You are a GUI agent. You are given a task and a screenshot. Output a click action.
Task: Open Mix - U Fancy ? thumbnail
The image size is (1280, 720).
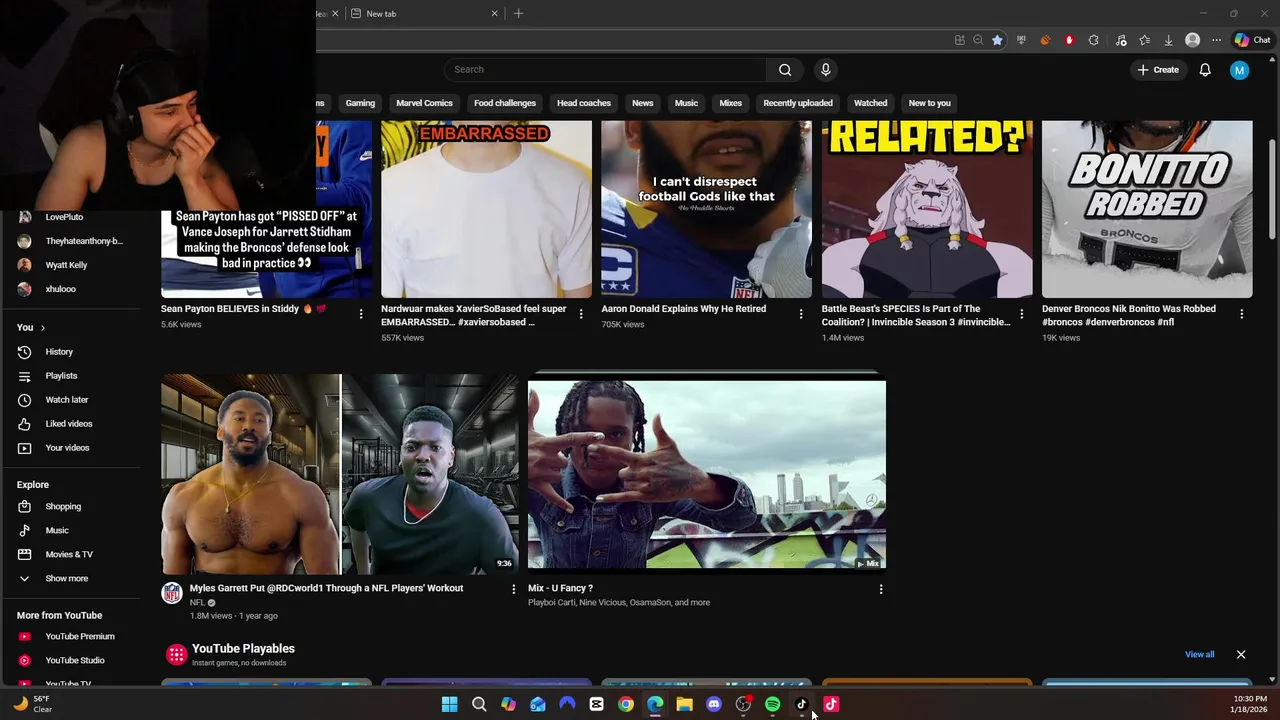click(706, 474)
